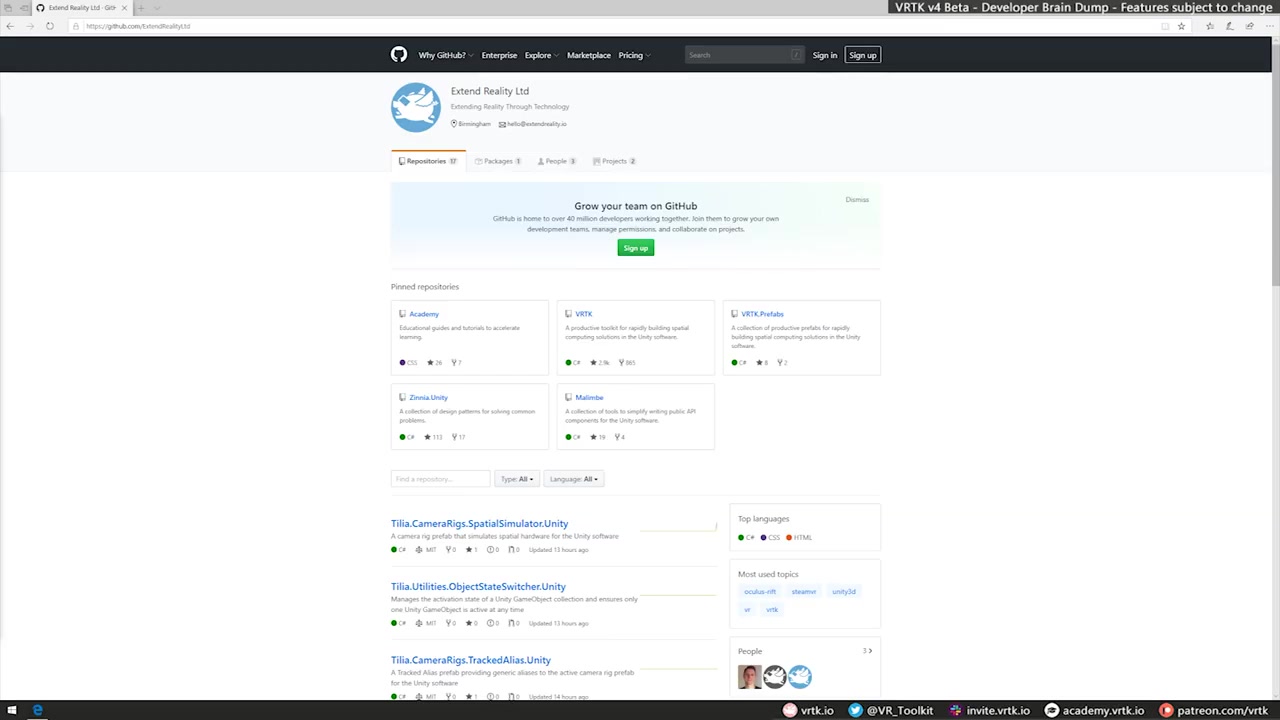
Task: Click the Find a repository search field
Action: pyautogui.click(x=440, y=479)
